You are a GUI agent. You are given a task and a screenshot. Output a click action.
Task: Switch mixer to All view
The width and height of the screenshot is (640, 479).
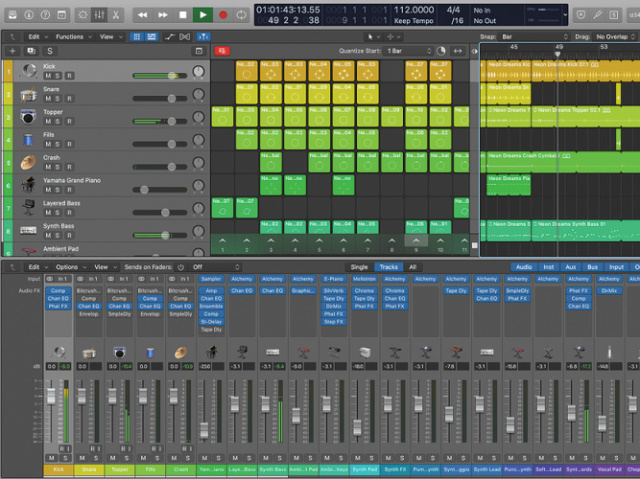coord(413,267)
